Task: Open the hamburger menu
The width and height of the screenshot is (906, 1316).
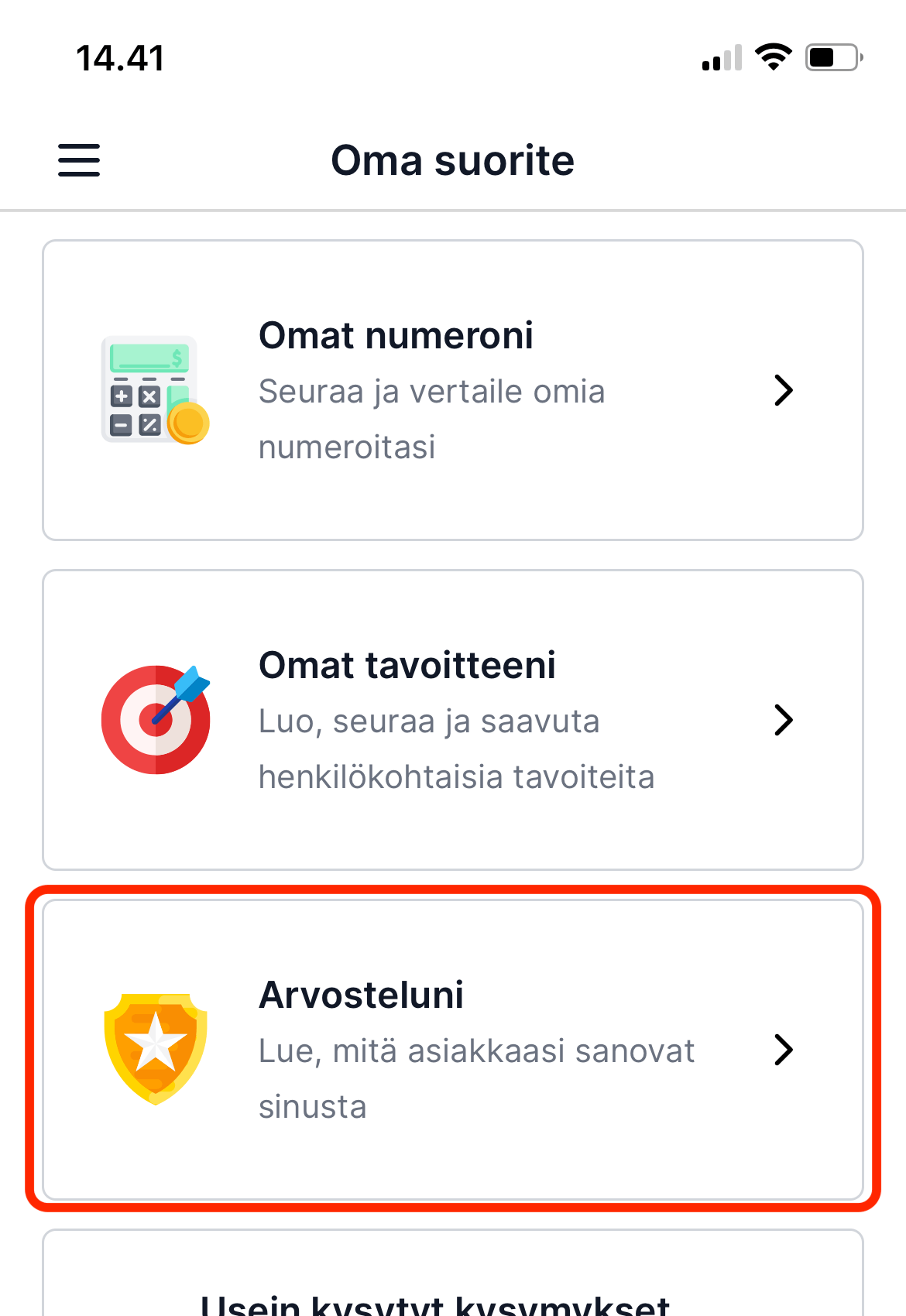Action: pyautogui.click(x=79, y=160)
